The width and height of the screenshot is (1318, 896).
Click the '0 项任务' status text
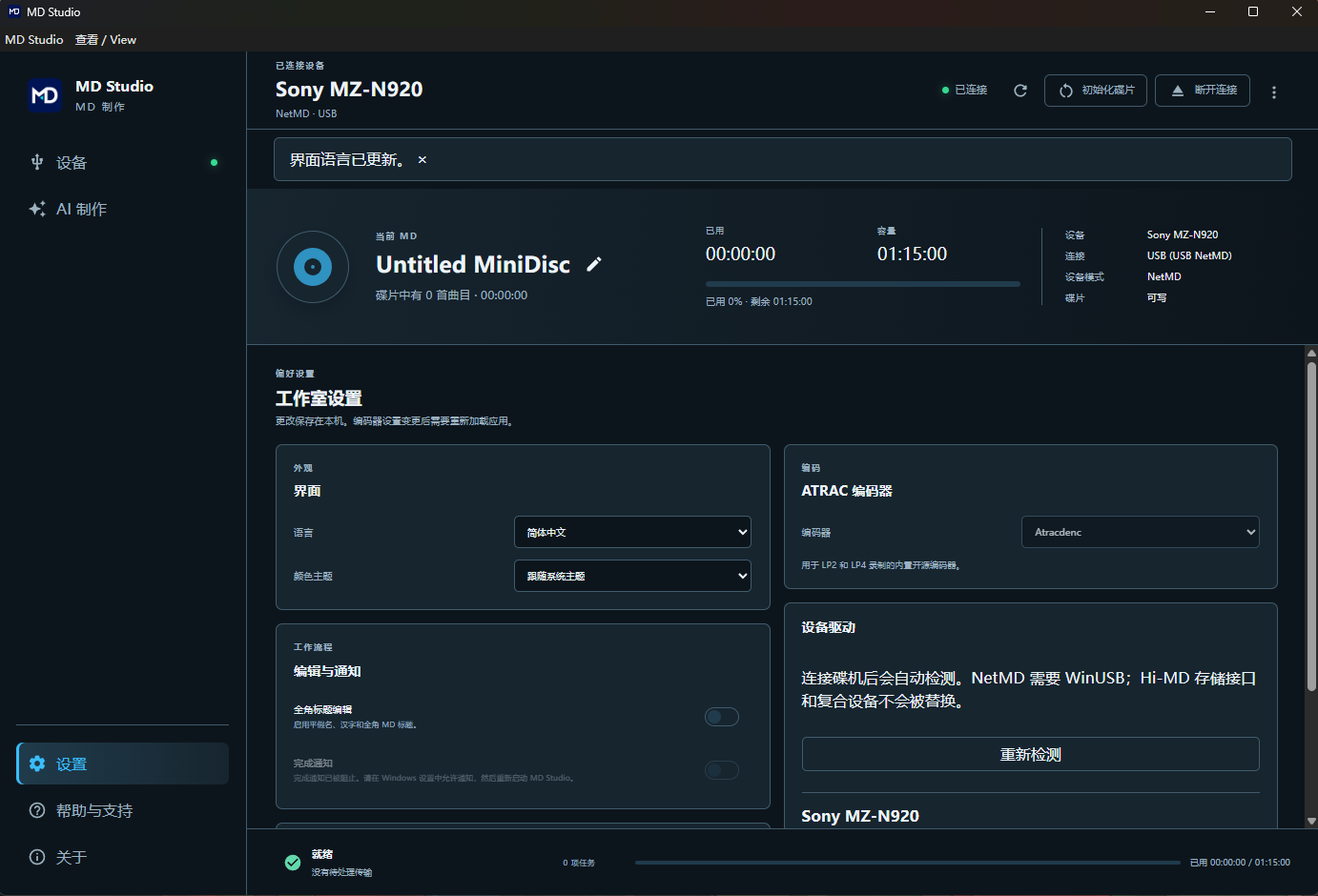pos(579,863)
